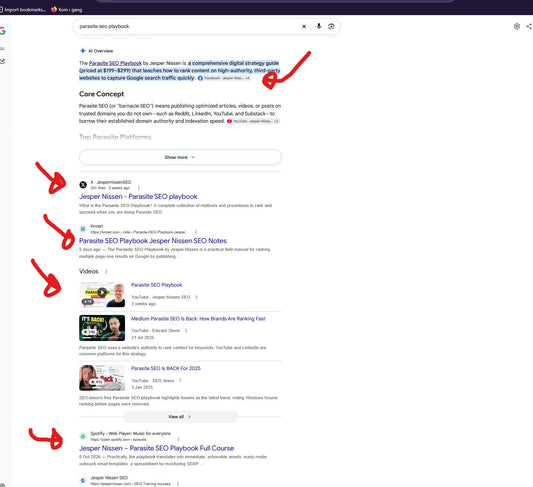533x487 pixels.
Task: Open the 'Parasite SEO Playbook' video title
Action: point(157,285)
